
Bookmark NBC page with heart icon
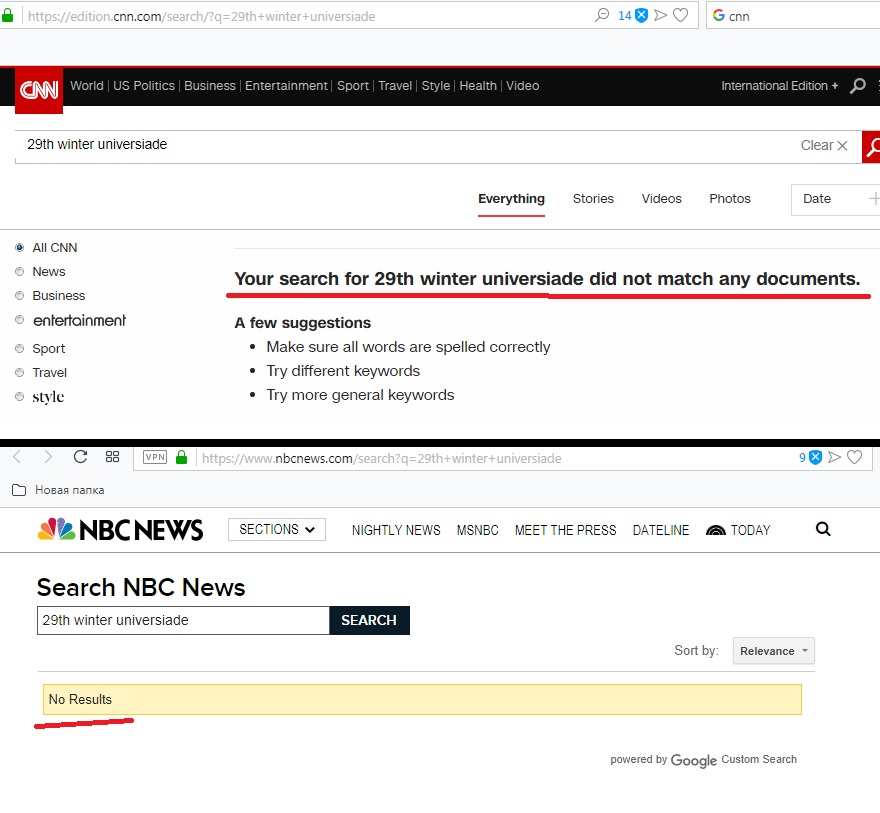[x=854, y=457]
